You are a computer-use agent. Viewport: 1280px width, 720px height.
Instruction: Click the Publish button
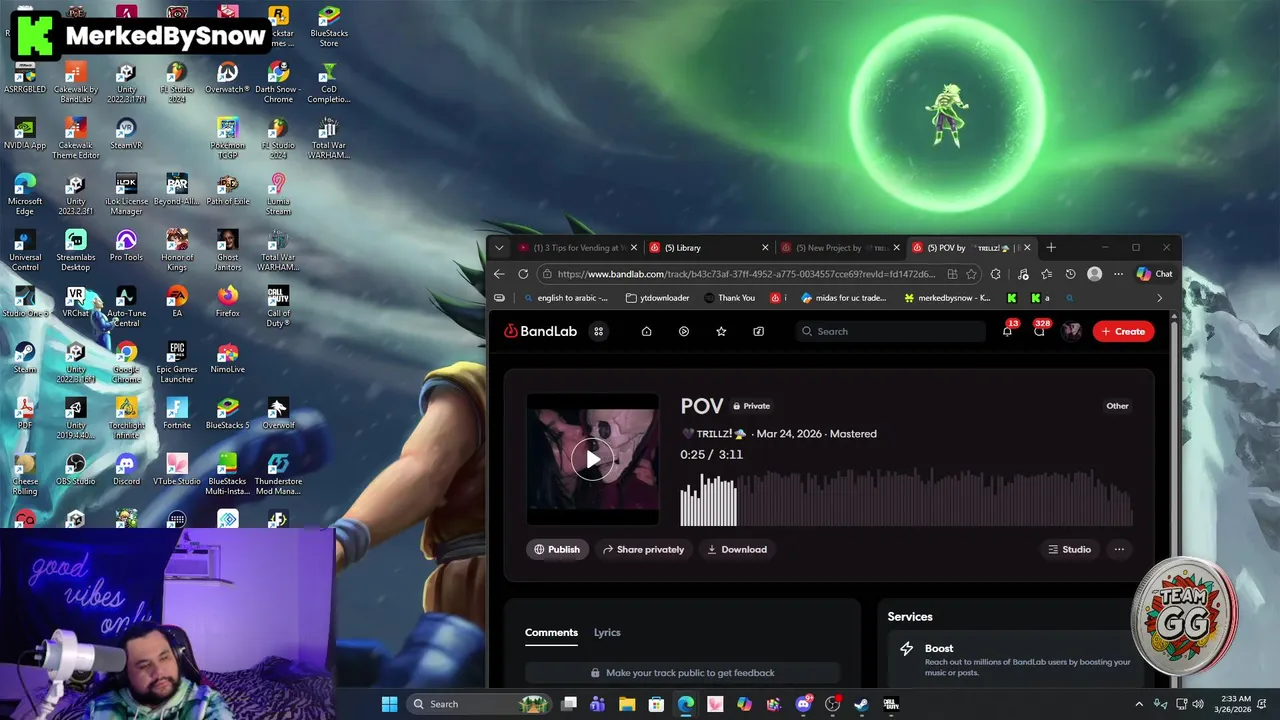557,549
